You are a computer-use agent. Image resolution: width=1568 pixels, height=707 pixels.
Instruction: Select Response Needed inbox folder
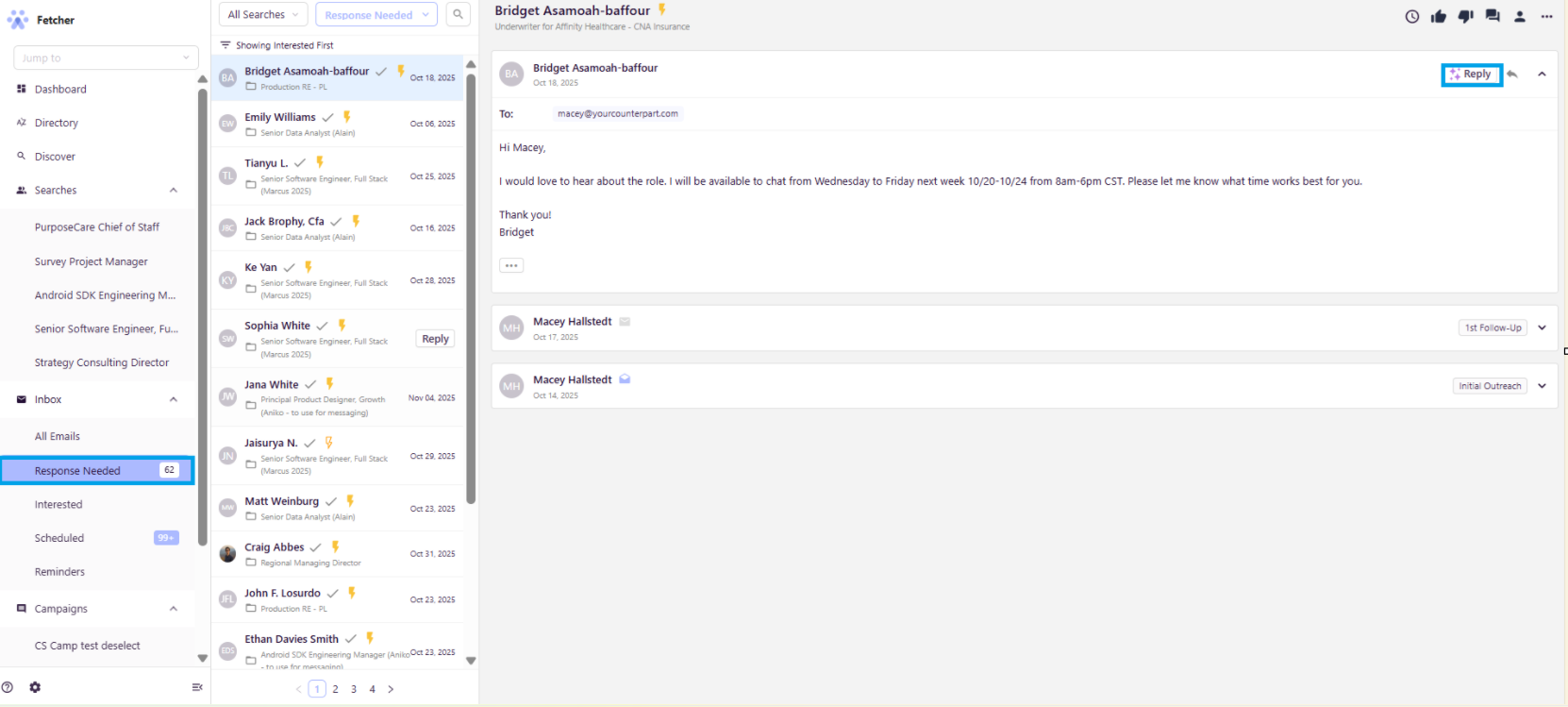tap(98, 470)
